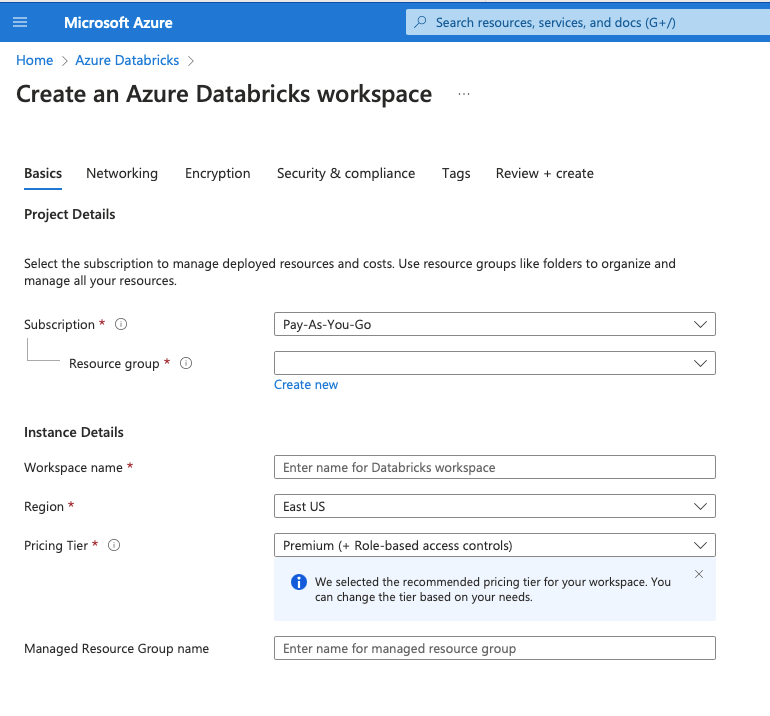Click the Pricing Tier info icon
Screen dimensions: 770x716
(x=114, y=545)
